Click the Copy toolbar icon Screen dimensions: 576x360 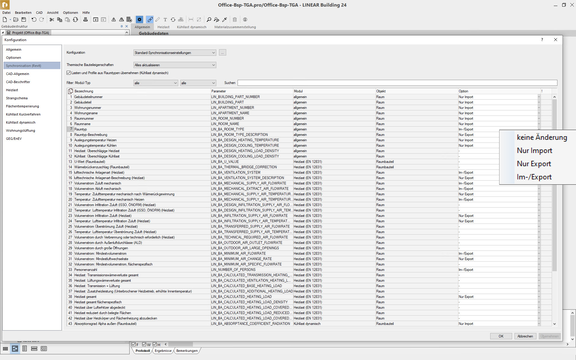60,19
